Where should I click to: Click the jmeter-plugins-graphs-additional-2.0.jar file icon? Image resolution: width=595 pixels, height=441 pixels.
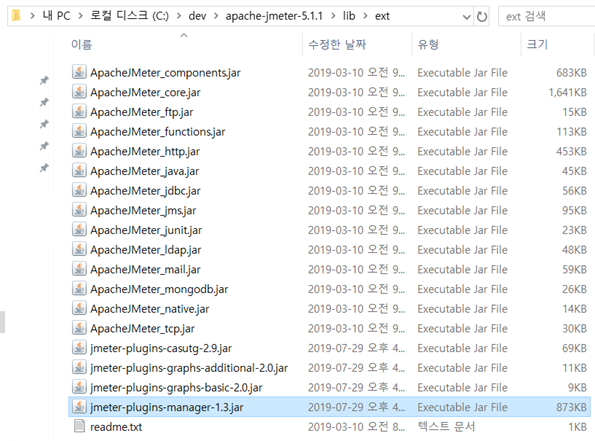[79, 367]
